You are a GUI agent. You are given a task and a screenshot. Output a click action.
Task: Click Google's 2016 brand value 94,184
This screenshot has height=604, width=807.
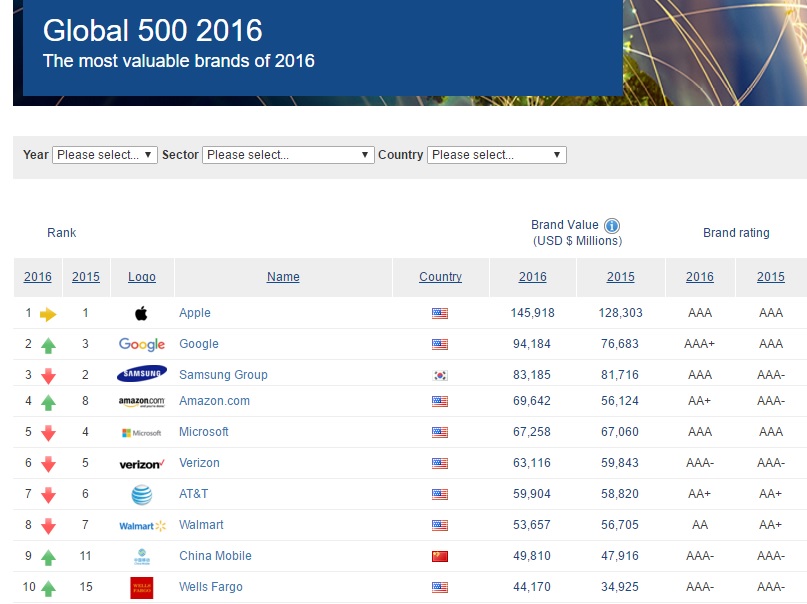[x=532, y=344]
